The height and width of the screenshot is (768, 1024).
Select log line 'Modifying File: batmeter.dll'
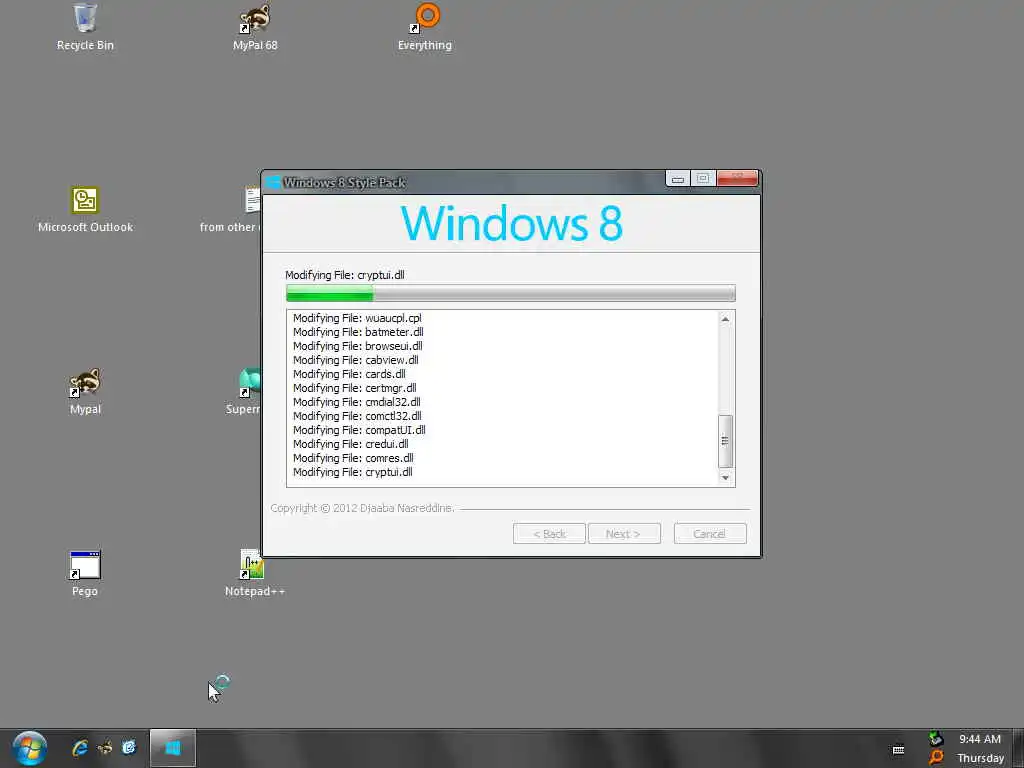pos(358,332)
